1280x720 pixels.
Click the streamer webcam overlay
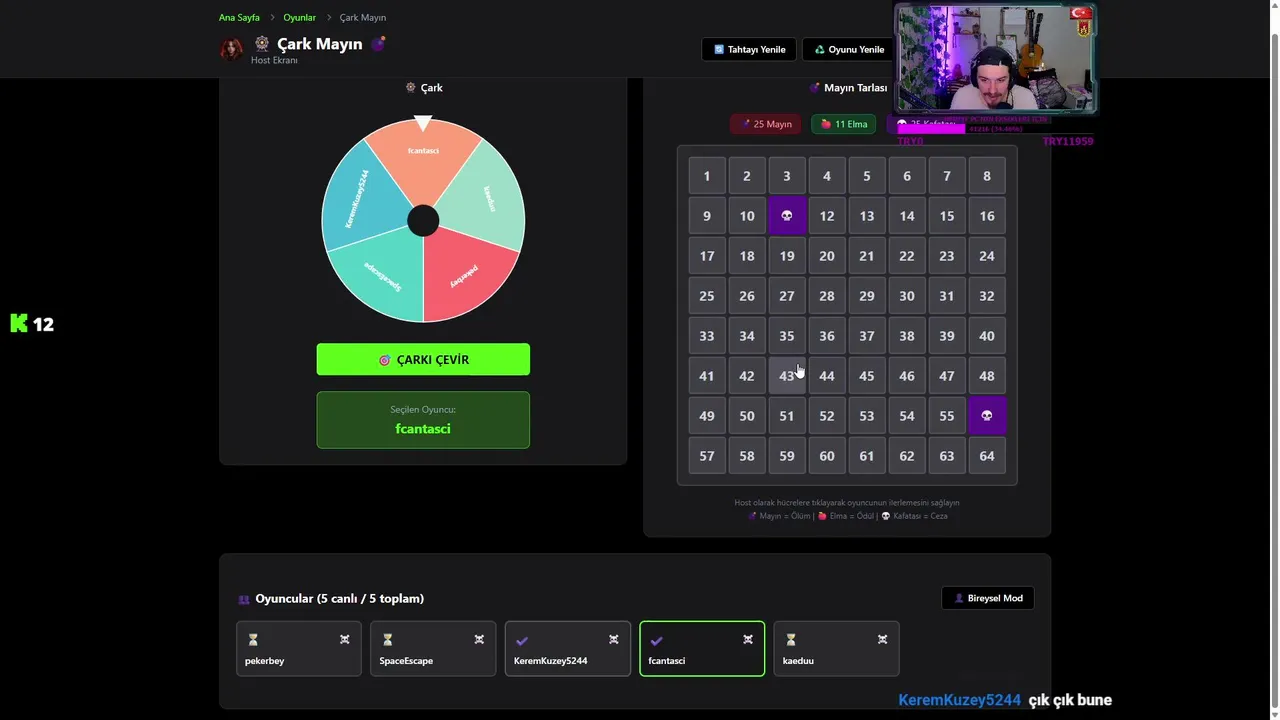[996, 59]
